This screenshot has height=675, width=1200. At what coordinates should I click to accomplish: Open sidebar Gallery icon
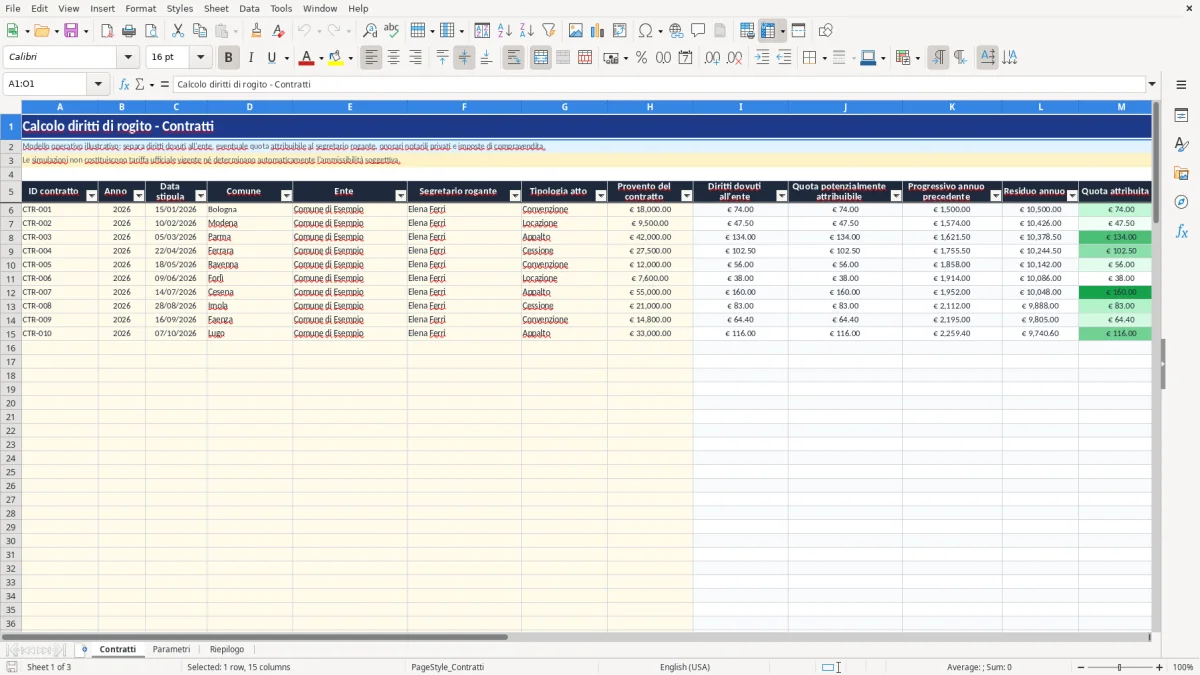(1181, 173)
